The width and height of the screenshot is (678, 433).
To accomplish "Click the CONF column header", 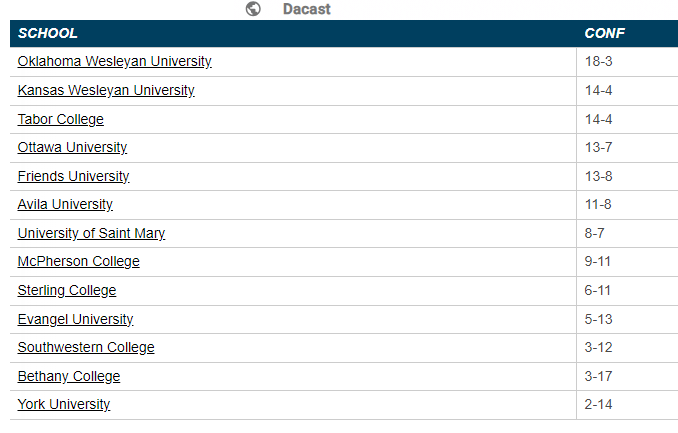I will coord(604,34).
